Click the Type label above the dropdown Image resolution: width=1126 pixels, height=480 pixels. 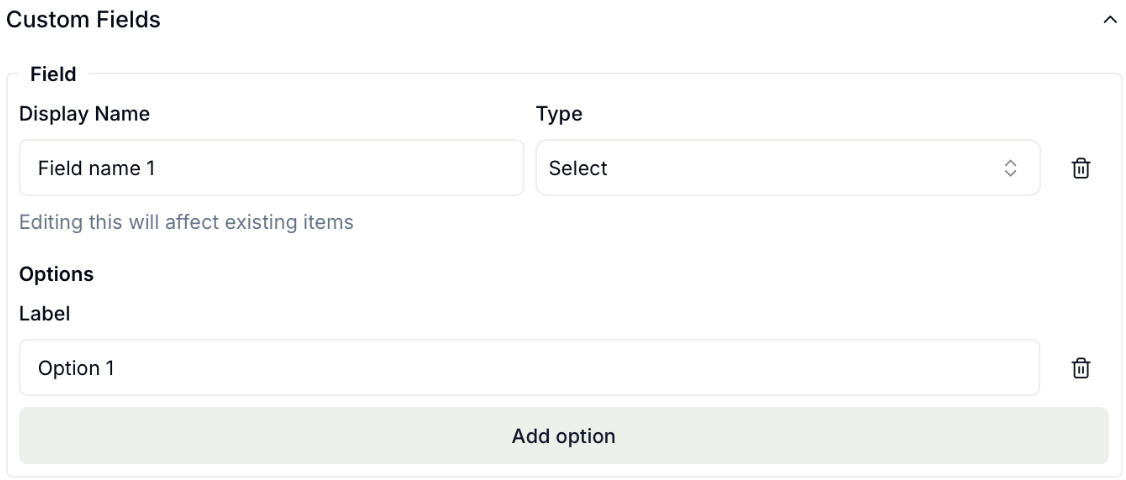pyautogui.click(x=559, y=114)
